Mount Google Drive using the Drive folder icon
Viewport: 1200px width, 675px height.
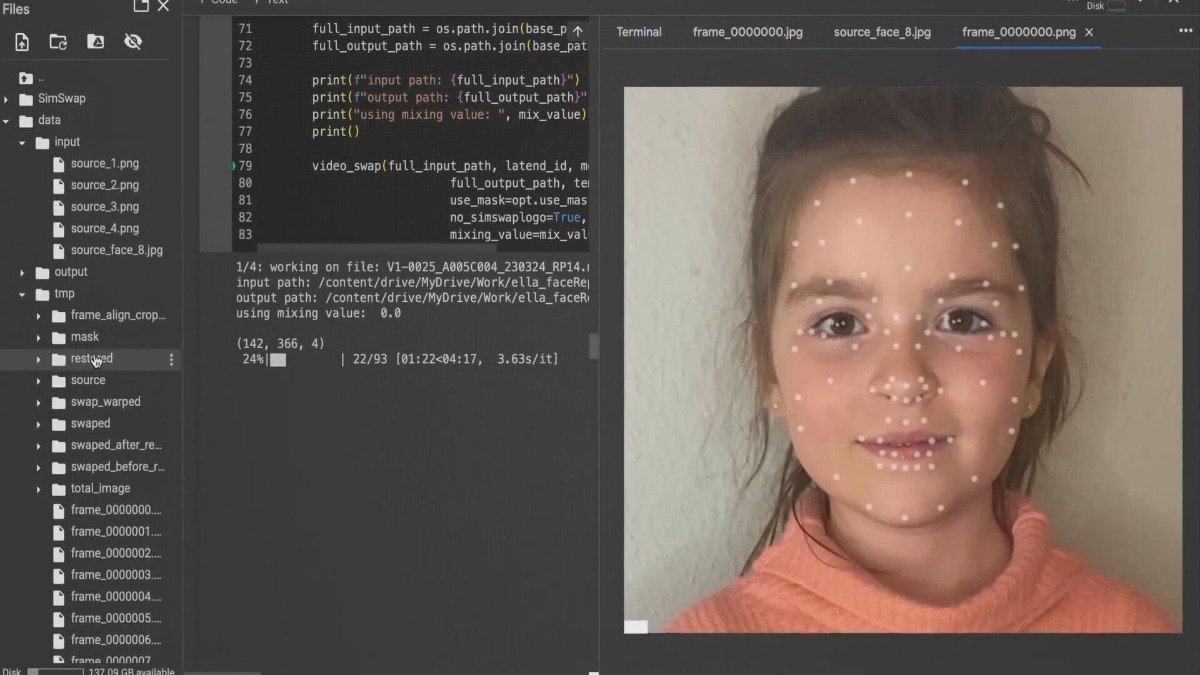point(96,42)
